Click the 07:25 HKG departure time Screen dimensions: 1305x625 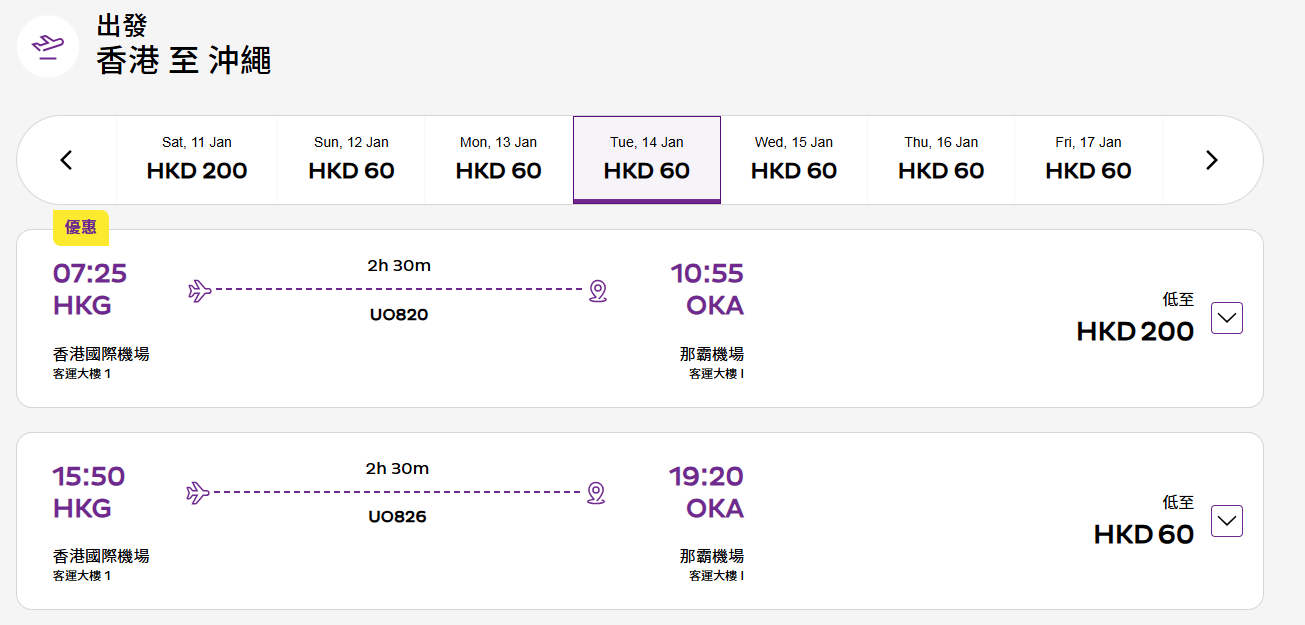coord(90,273)
